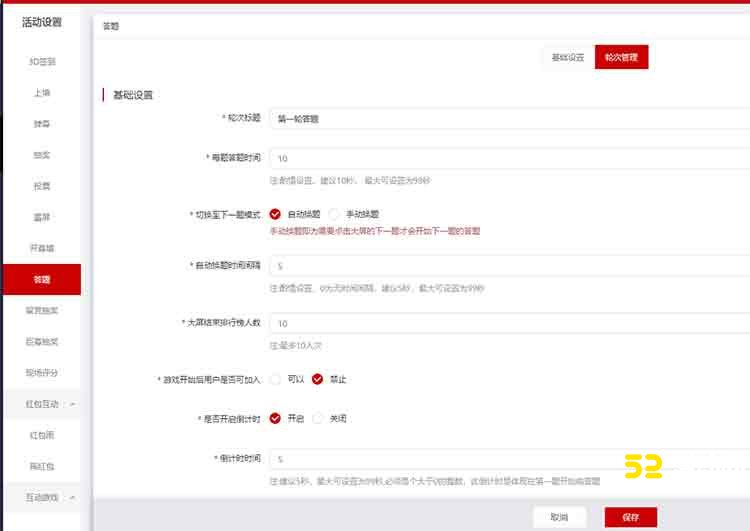
Task: Collapse the 红包互动 sidebar group
Action: (x=42, y=404)
